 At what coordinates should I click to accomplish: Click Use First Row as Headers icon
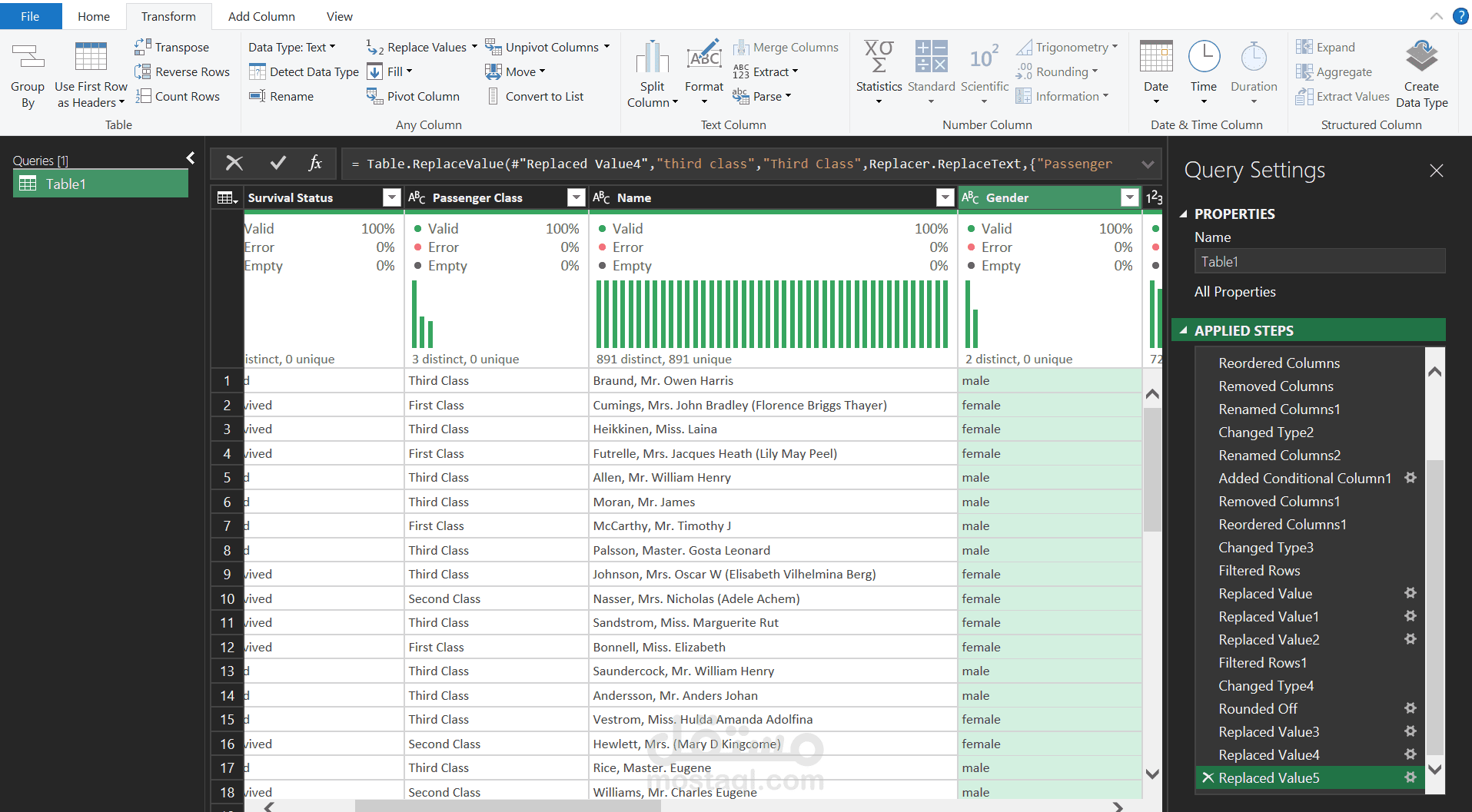pos(91,57)
